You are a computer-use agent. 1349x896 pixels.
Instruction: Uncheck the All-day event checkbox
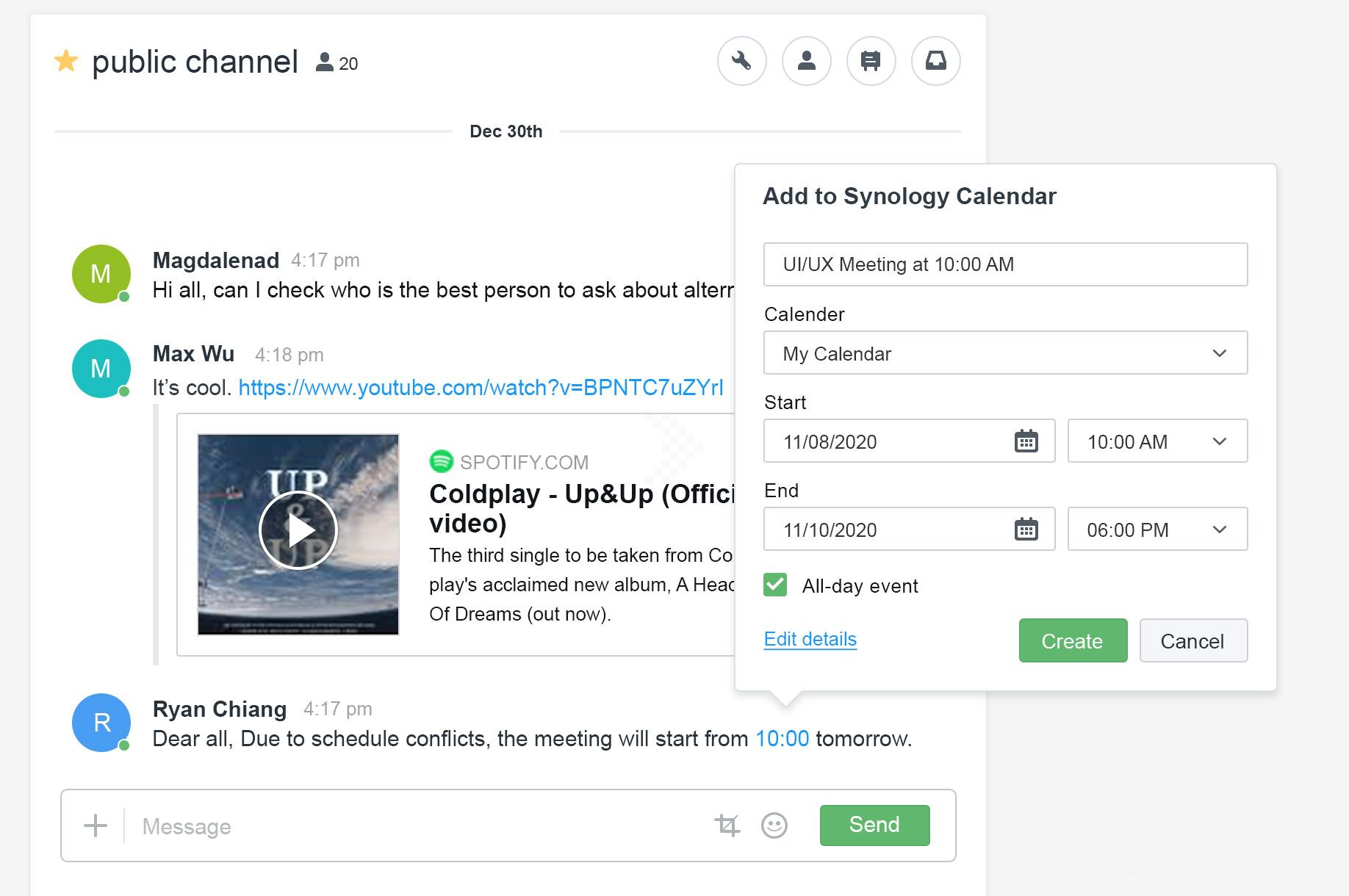pos(775,585)
